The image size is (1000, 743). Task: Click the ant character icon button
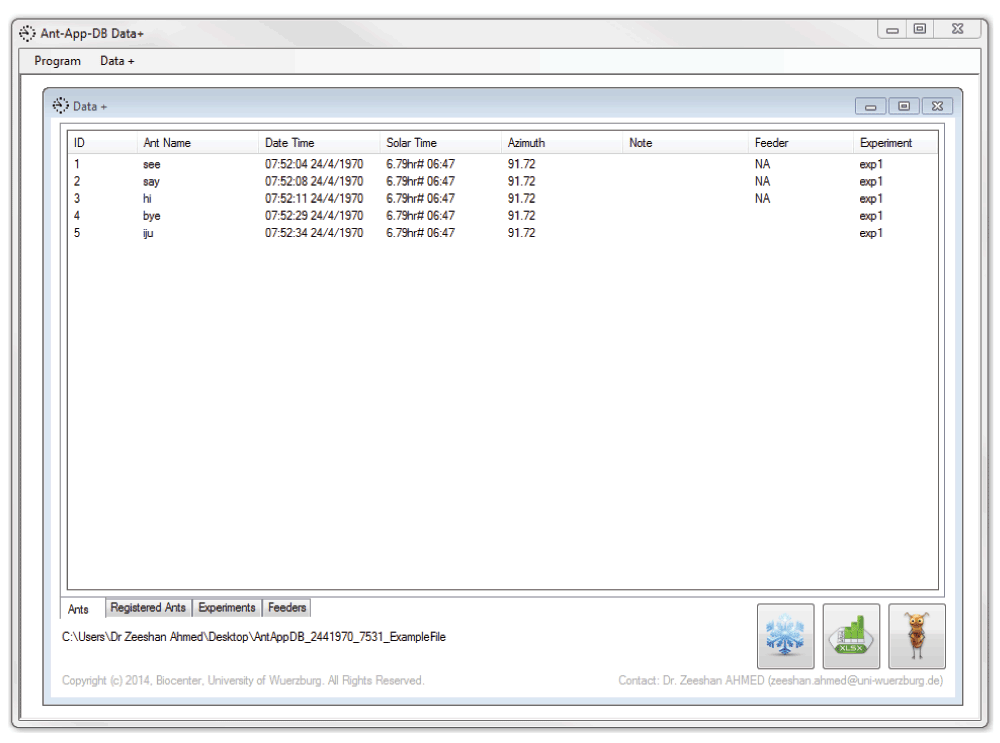coord(916,636)
